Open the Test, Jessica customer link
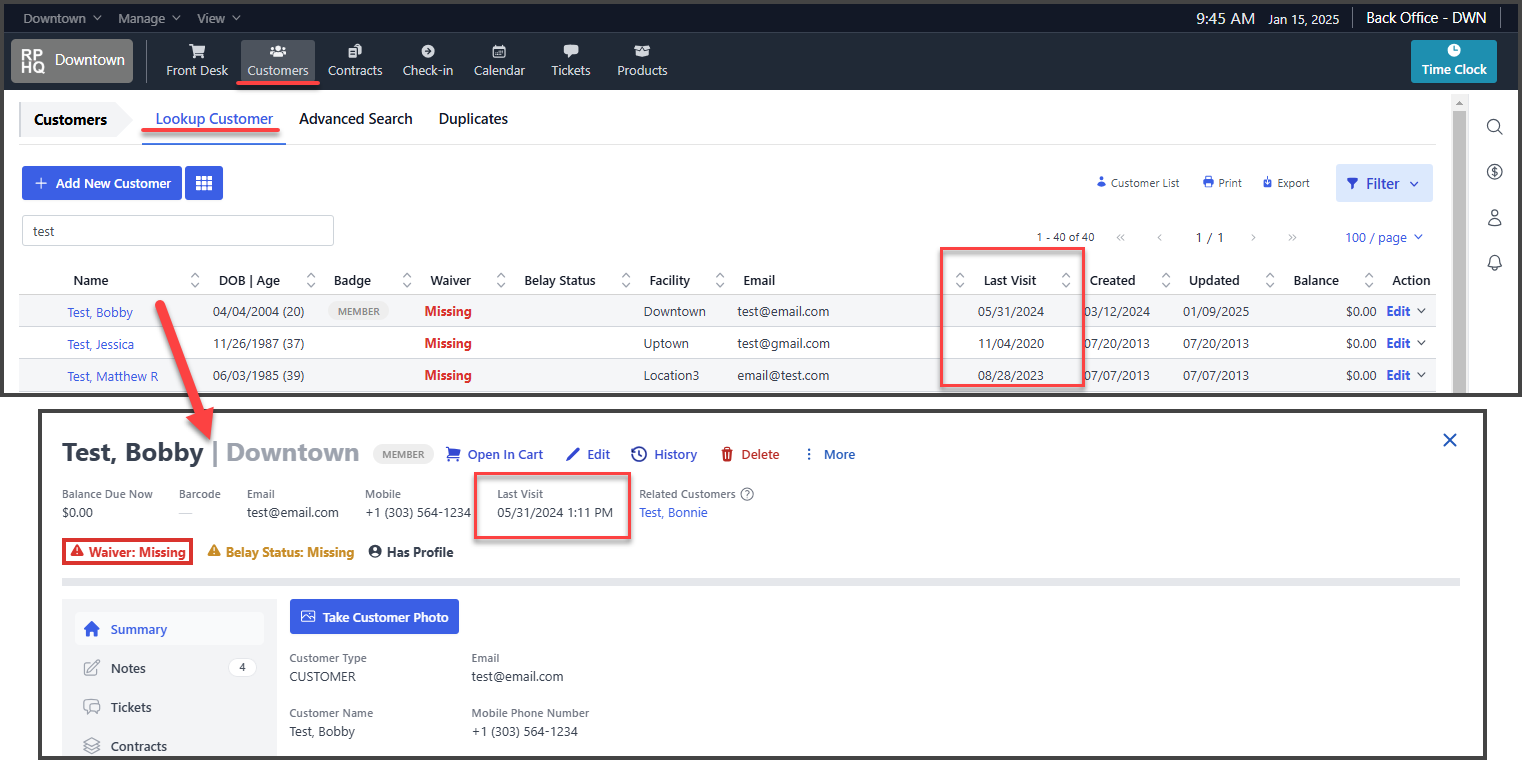This screenshot has height=760, width=1522. click(x=100, y=344)
